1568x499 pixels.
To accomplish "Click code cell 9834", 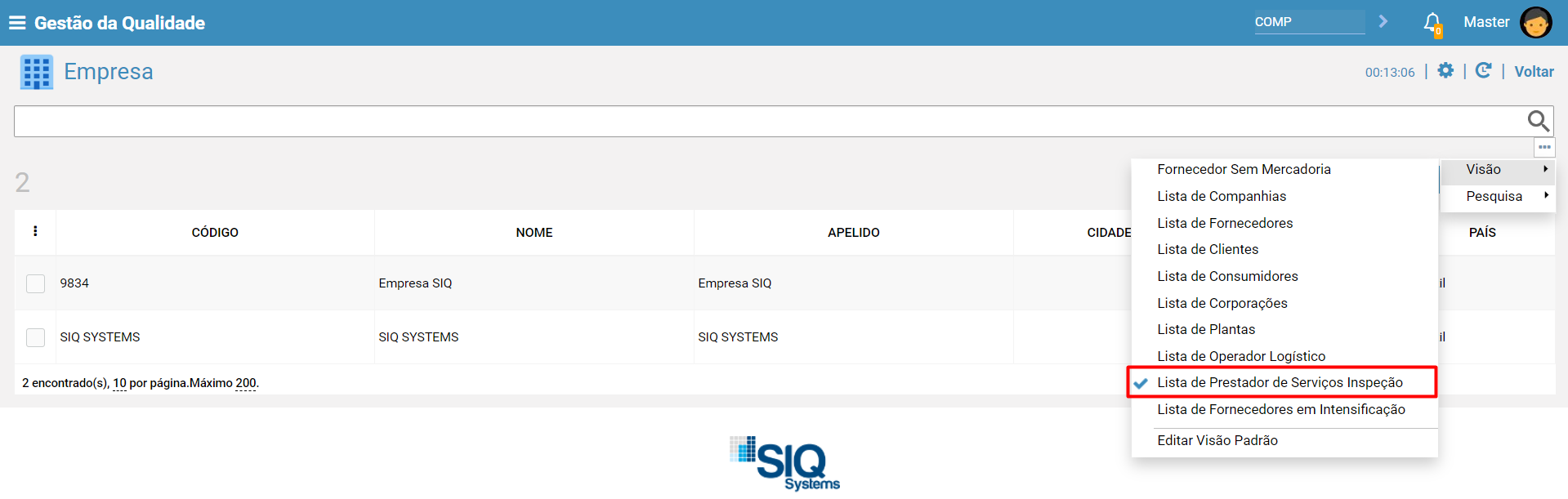I will click(x=74, y=283).
